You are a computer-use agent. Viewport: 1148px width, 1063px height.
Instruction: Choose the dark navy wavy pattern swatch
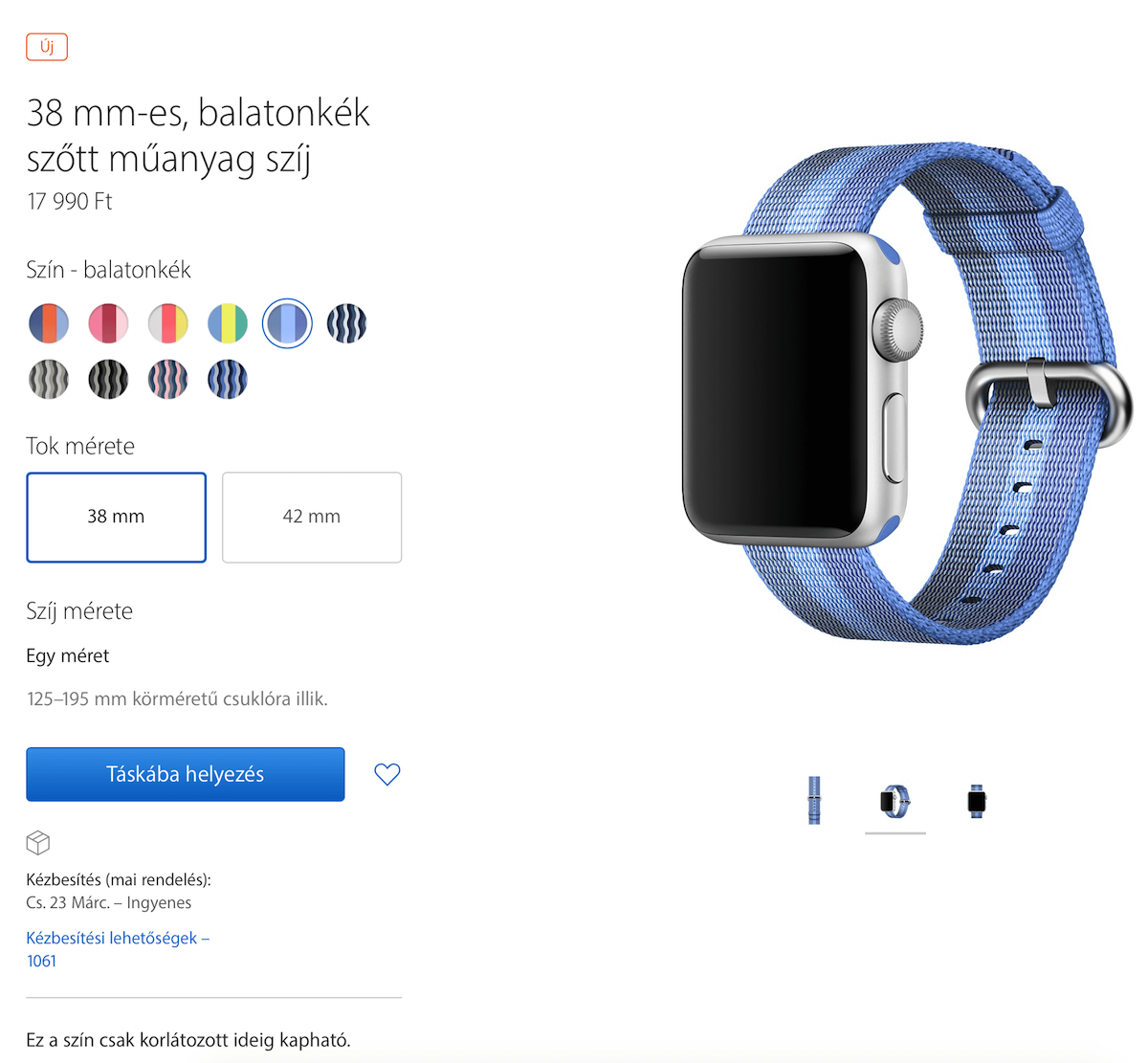point(346,323)
